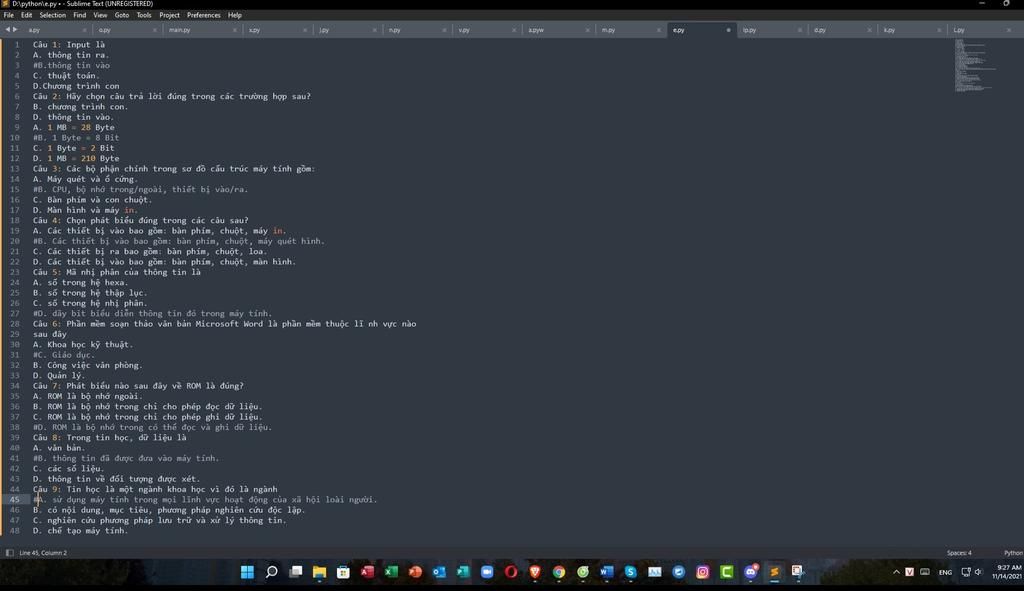The height and width of the screenshot is (591, 1024).
Task: Open the Find menu
Action: point(79,15)
